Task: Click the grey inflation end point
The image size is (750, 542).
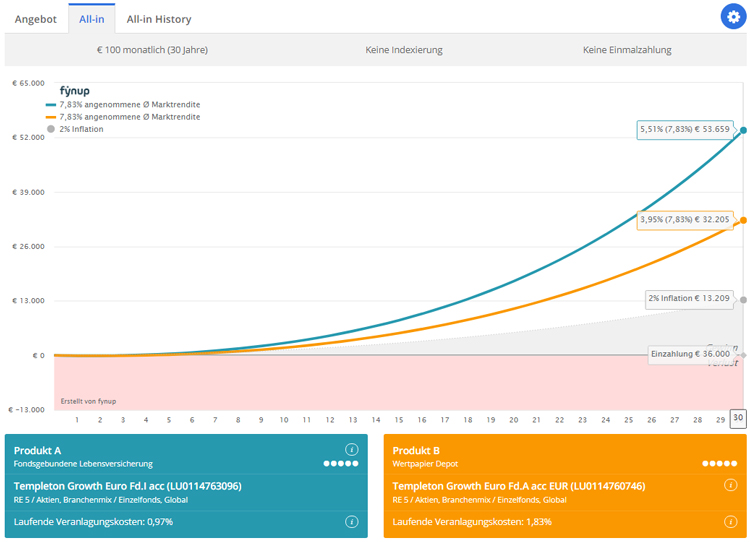Action: click(743, 300)
